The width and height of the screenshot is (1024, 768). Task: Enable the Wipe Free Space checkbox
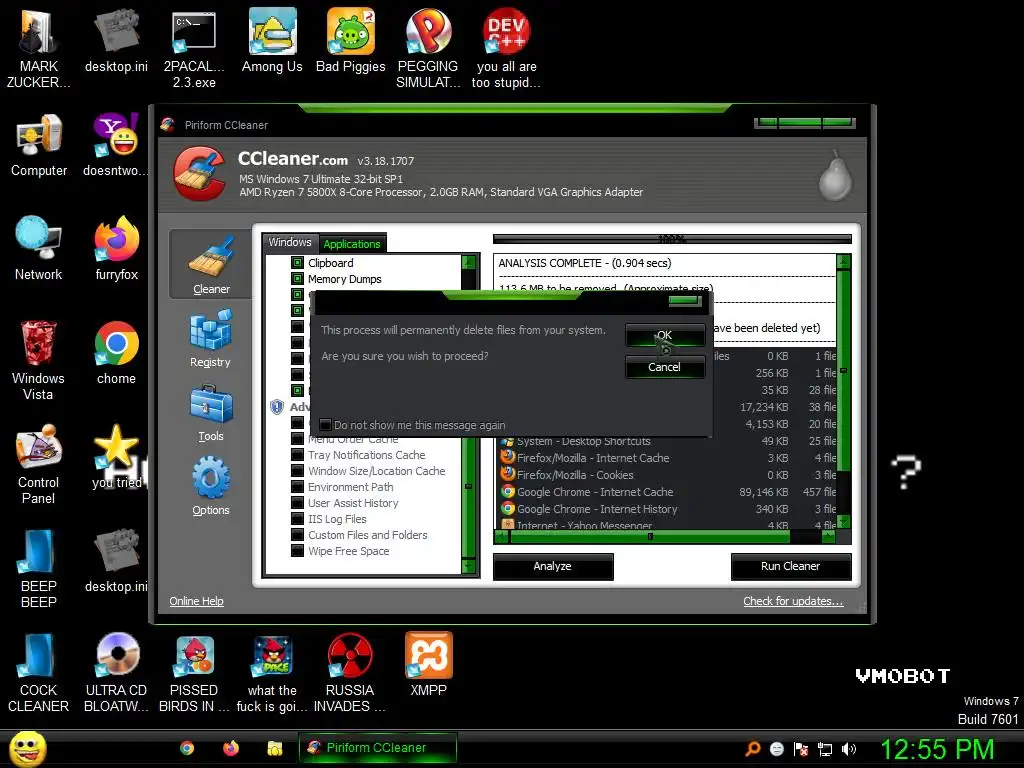(x=298, y=551)
